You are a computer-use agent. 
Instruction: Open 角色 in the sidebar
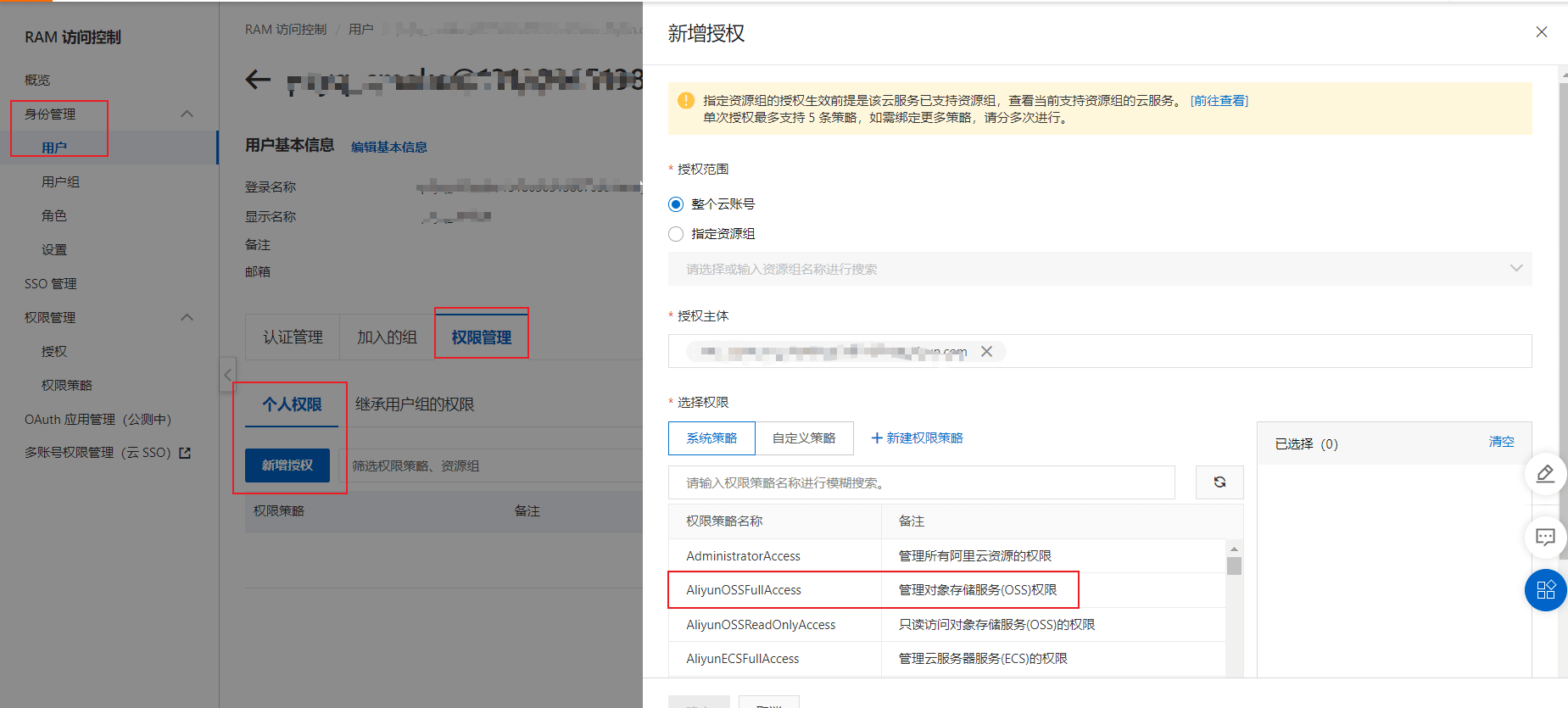coord(54,215)
